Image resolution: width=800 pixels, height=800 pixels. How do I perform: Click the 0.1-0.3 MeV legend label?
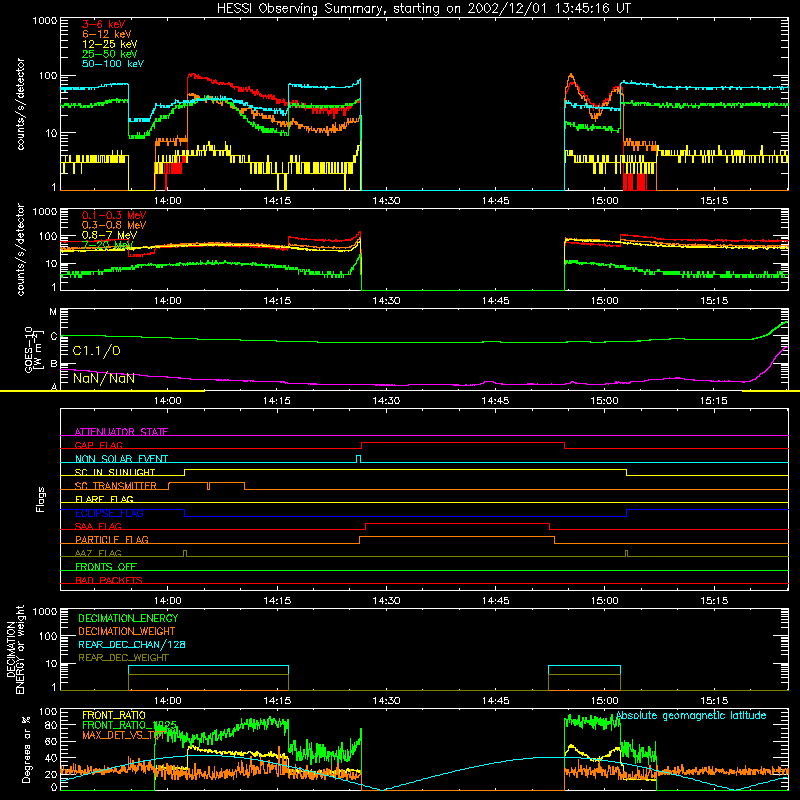point(114,215)
